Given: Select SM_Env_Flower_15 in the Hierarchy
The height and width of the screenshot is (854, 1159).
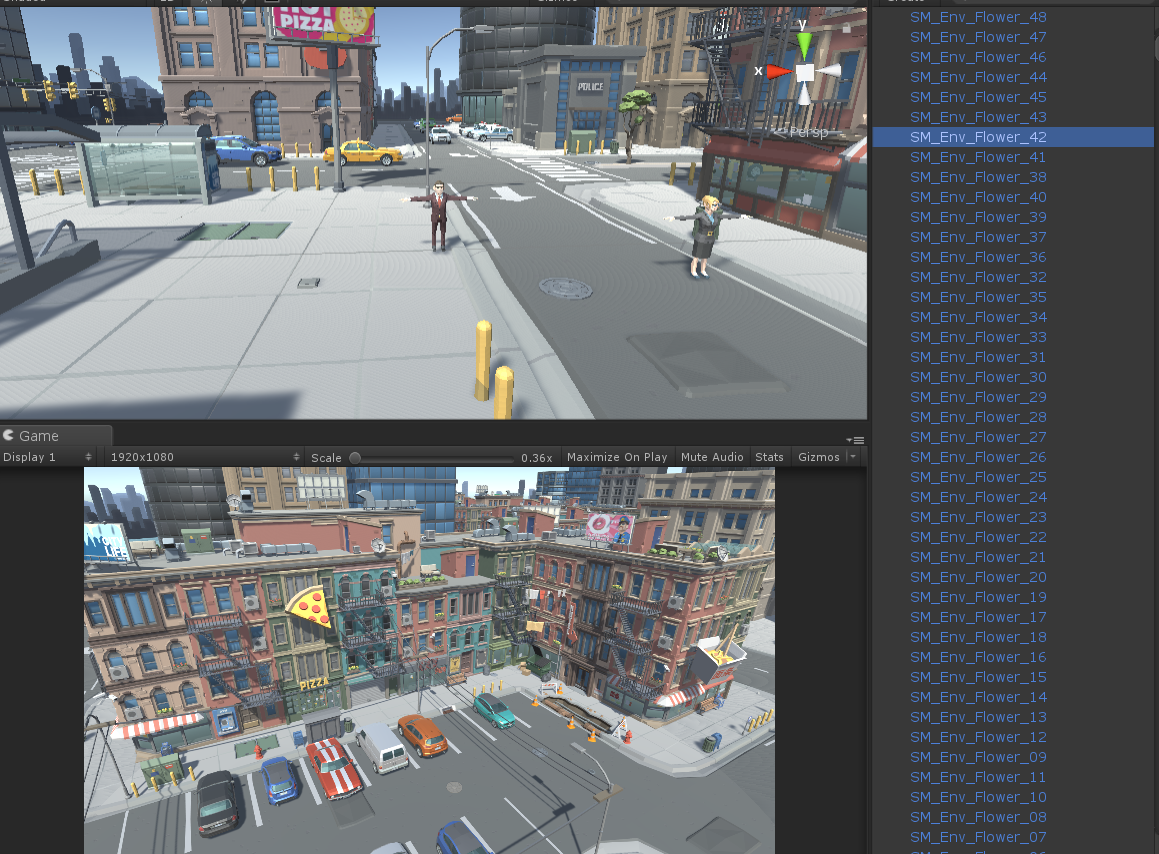Looking at the screenshot, I should tap(1013, 676).
